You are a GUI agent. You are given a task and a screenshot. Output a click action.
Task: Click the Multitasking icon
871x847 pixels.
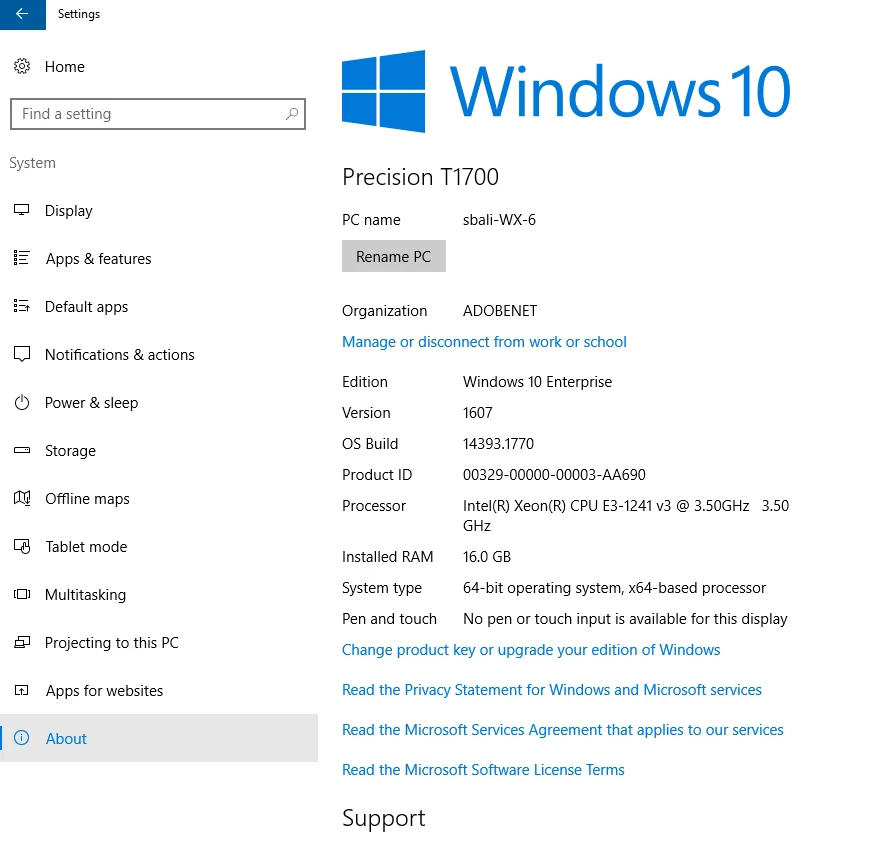[22, 594]
